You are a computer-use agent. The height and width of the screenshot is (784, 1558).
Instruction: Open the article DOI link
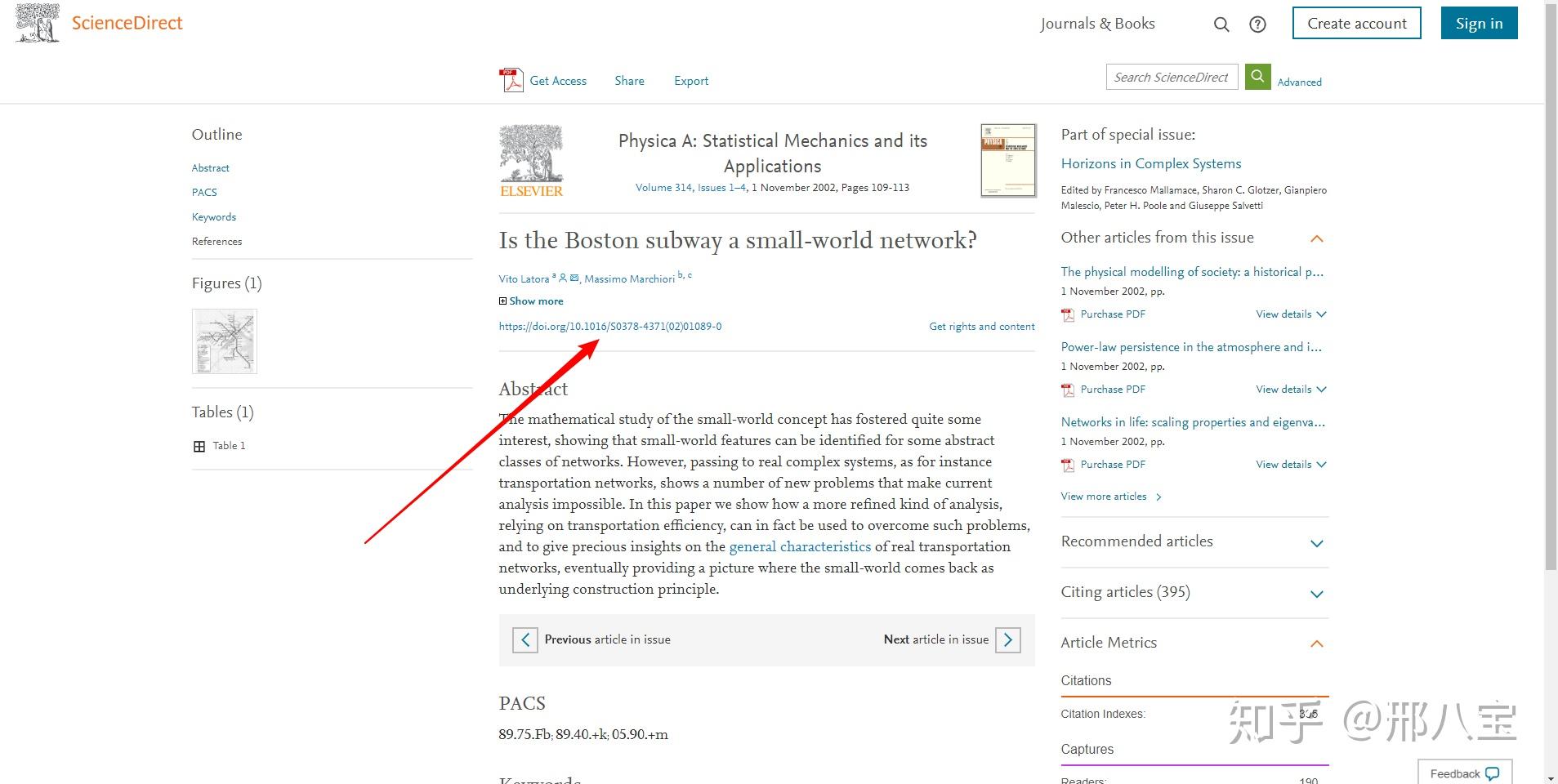coord(610,327)
